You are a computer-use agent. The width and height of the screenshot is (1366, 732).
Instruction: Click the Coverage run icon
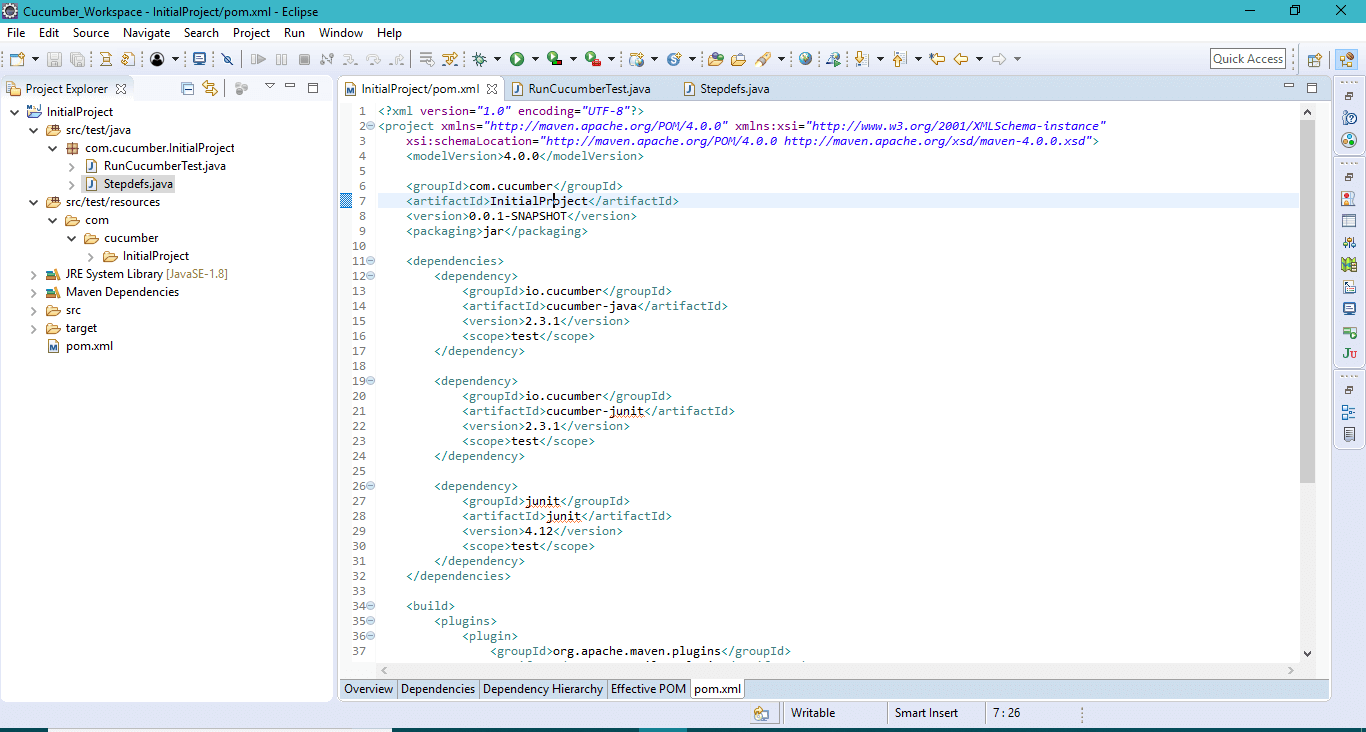(554, 59)
